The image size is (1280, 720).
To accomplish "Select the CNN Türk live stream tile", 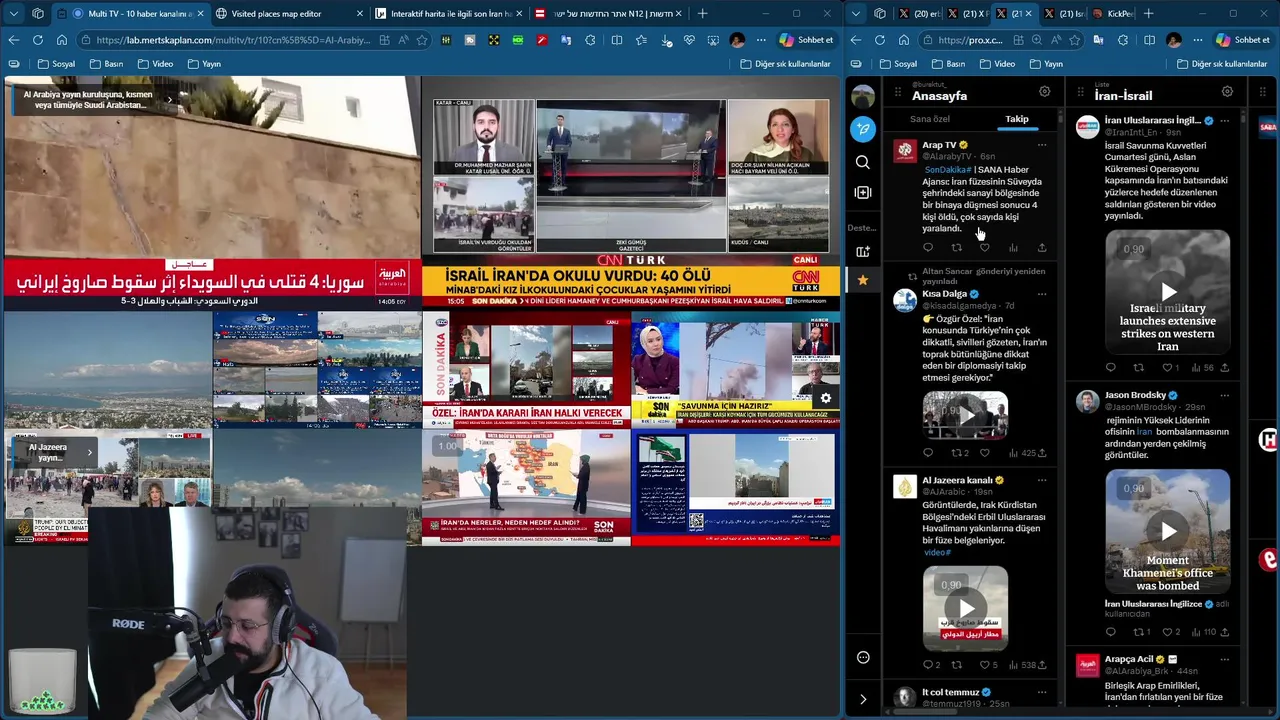I will click(x=631, y=192).
